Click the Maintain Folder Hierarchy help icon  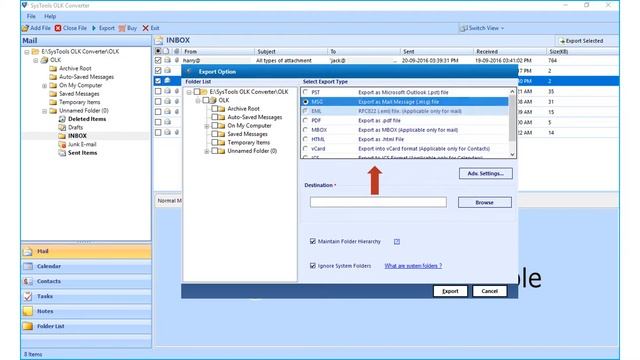click(x=397, y=242)
